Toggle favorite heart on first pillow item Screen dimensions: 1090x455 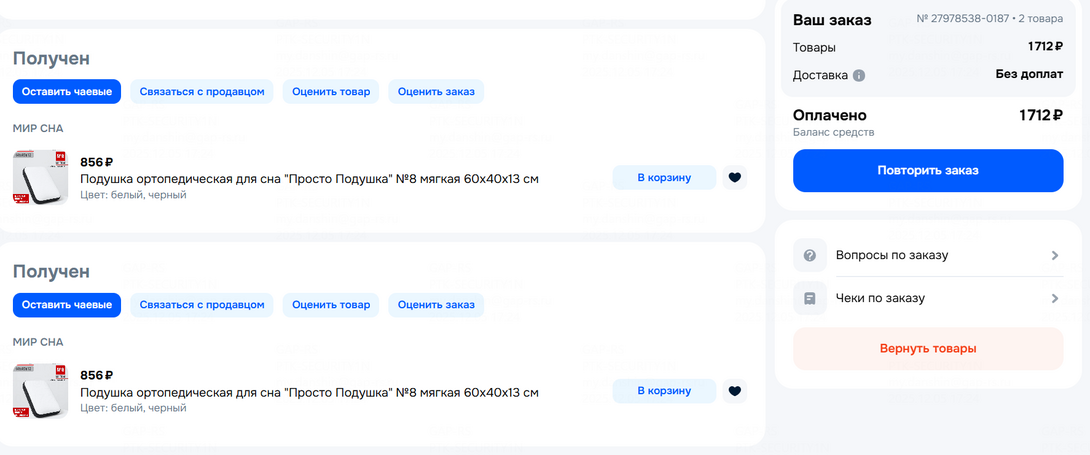[735, 178]
